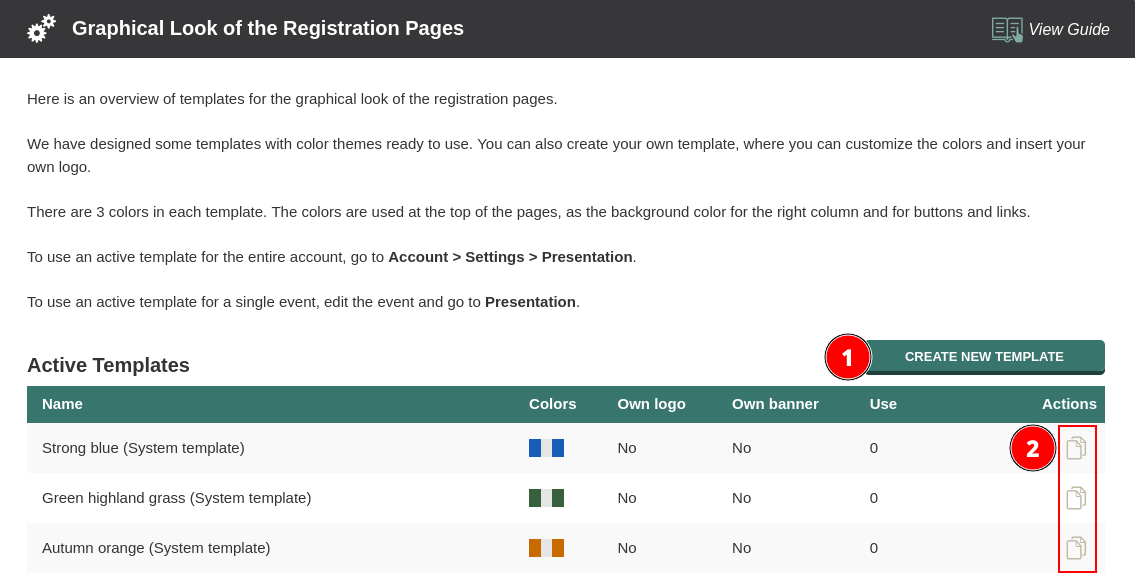Click the Autumn orange (System template) name

pyautogui.click(x=156, y=548)
